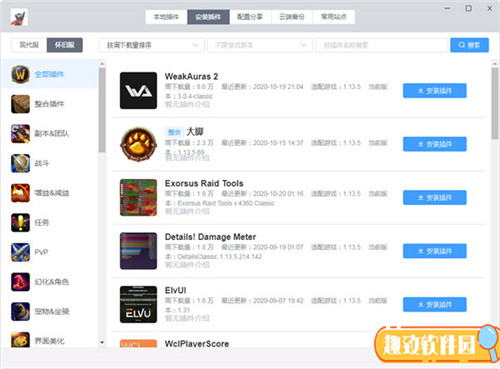This screenshot has height=369, width=500.
Task: Switch to 怀旧服 server toggle
Action: point(65,45)
